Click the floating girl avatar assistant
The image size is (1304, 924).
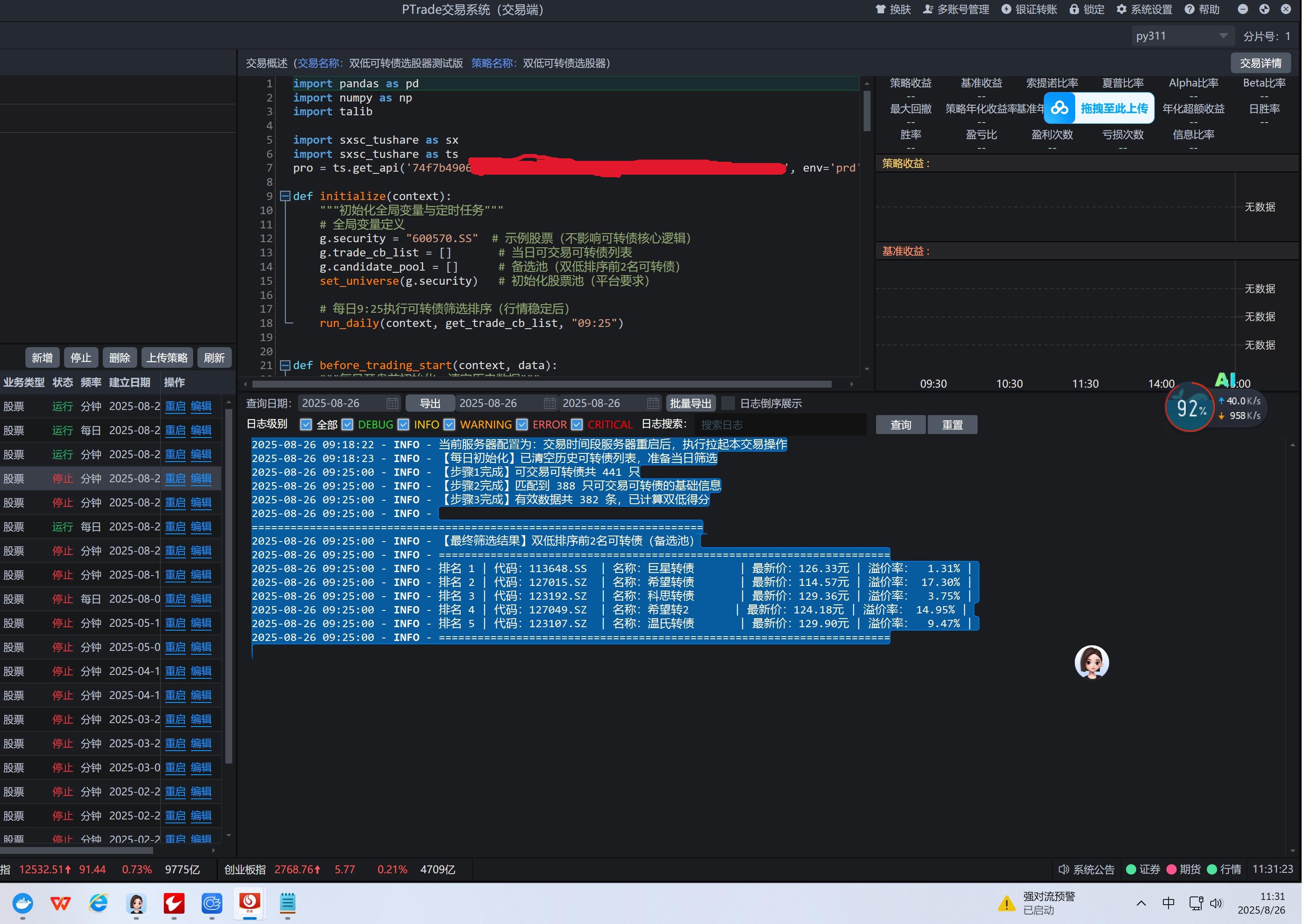coord(1092,662)
